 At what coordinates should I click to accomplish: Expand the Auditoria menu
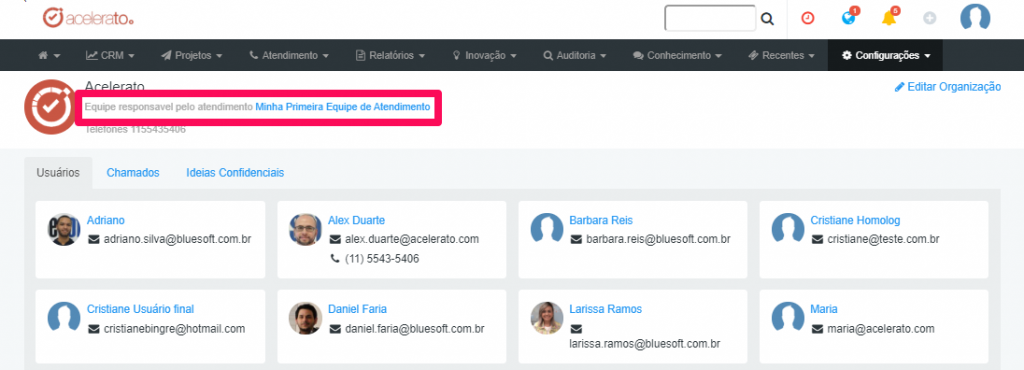click(575, 55)
